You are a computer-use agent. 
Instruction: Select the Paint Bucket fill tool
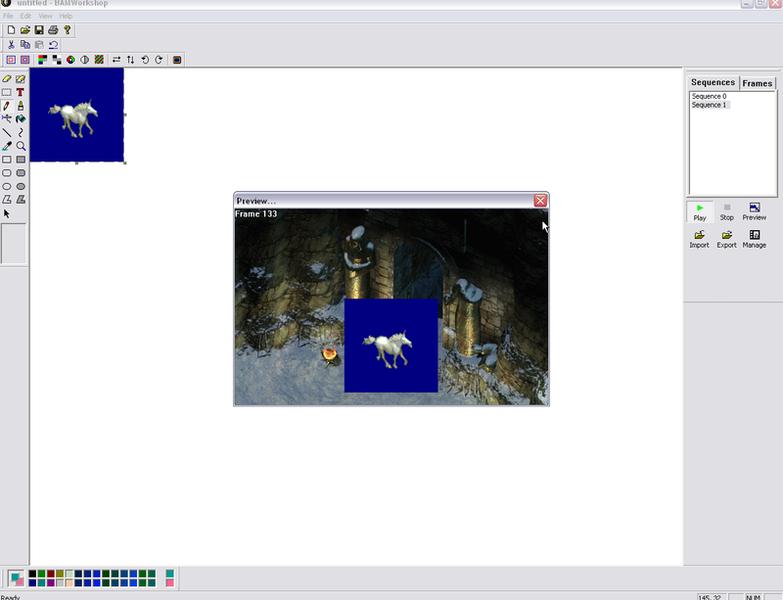click(20, 119)
